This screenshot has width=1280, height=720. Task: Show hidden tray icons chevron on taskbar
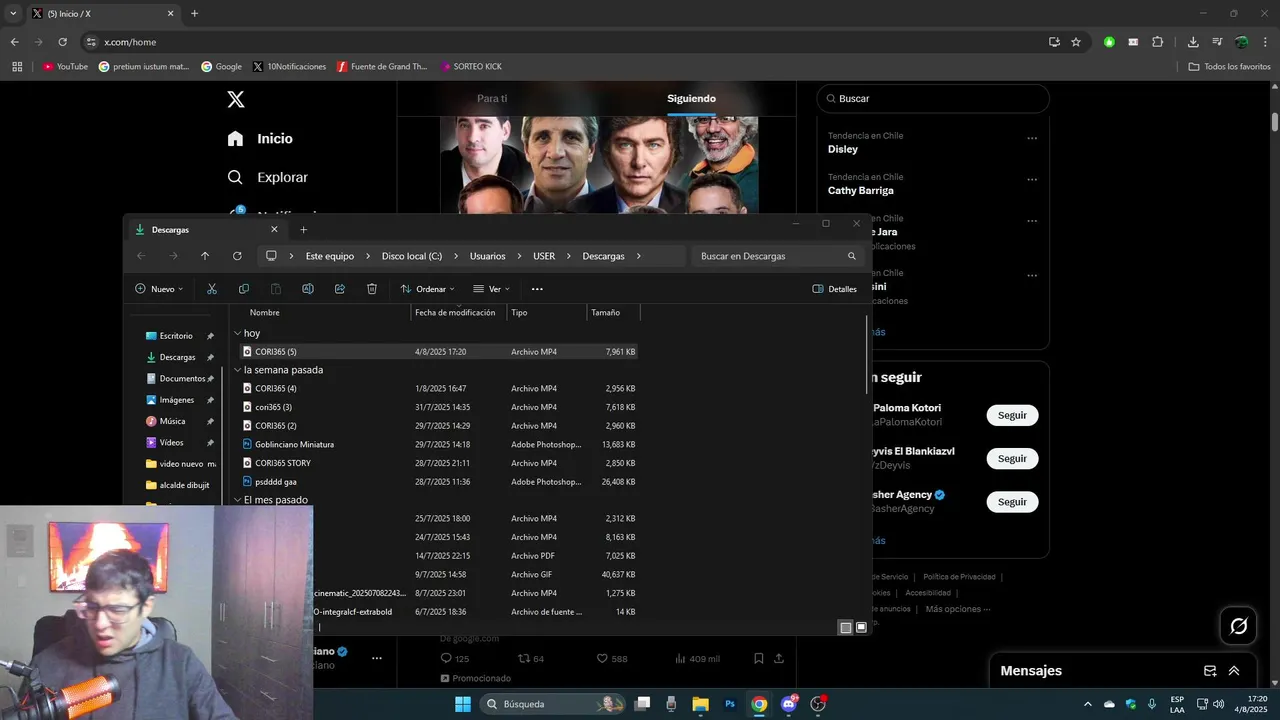click(x=1088, y=704)
